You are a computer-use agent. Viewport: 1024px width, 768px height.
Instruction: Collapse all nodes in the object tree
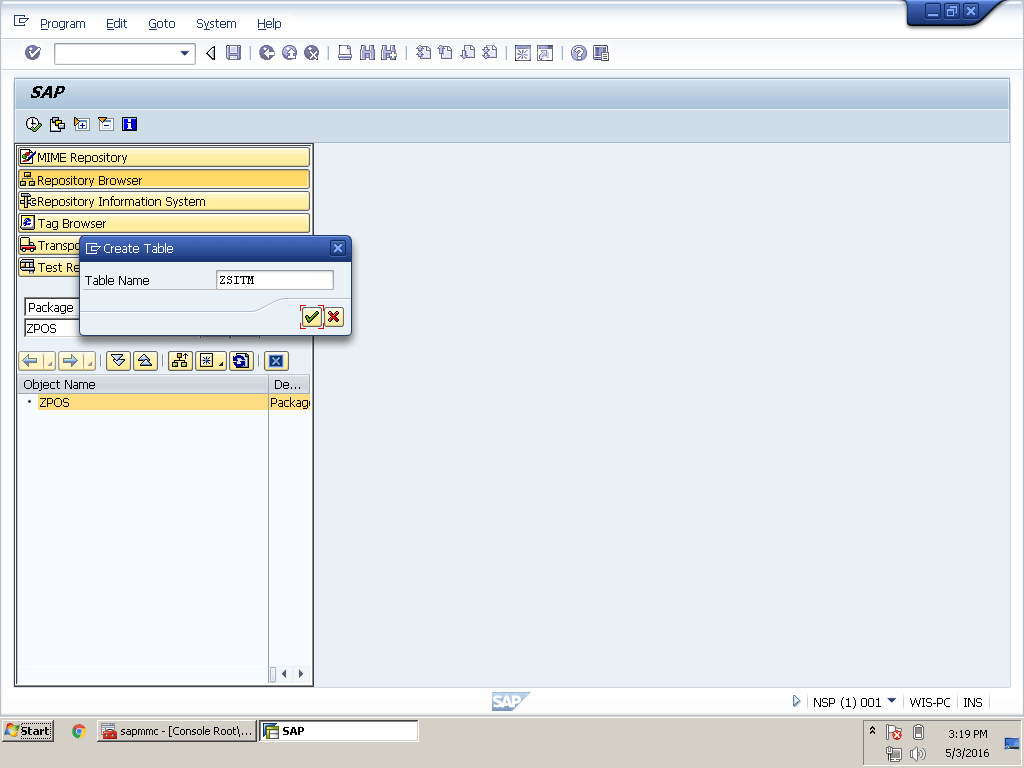pos(144,361)
